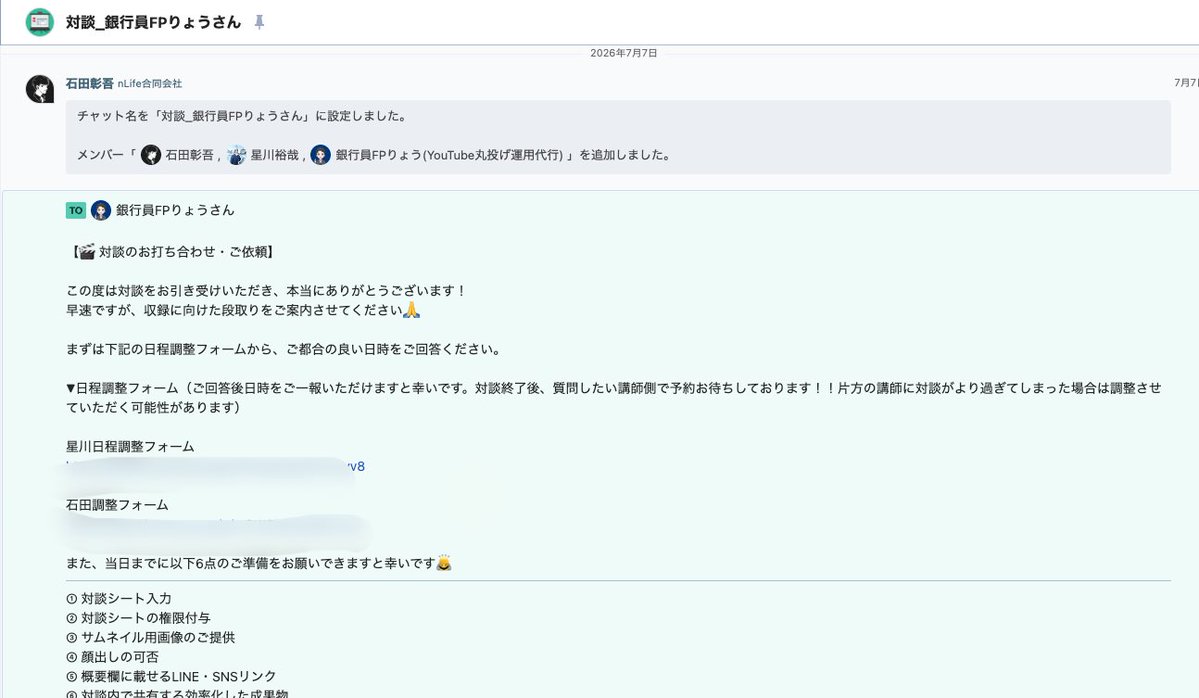Viewport: 1199px width, 698px height.
Task: Click the チャット名を設定しました system message line
Action: (x=242, y=116)
